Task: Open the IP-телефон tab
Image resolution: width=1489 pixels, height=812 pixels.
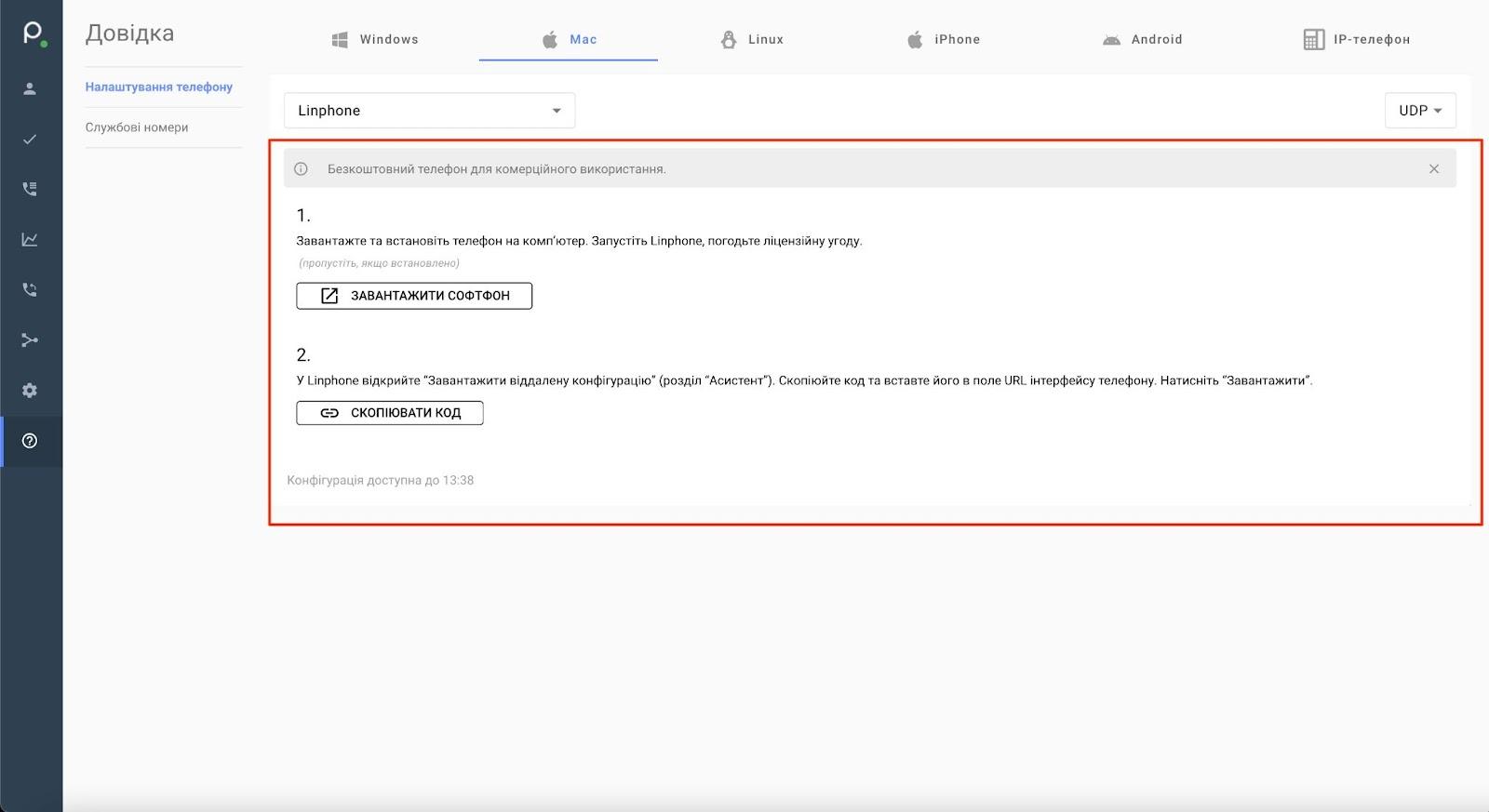Action: [x=1357, y=39]
